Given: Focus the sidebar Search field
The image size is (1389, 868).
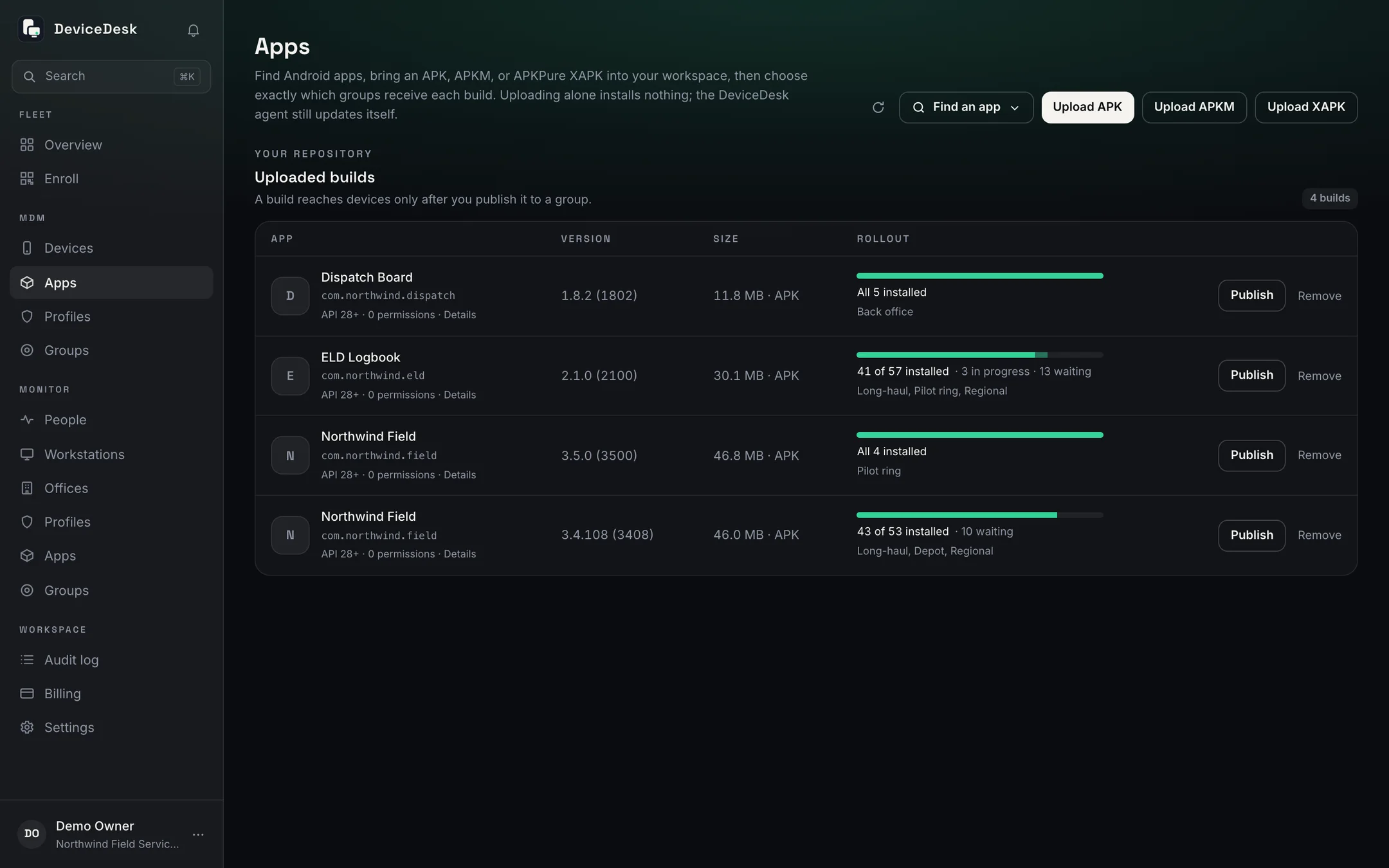Looking at the screenshot, I should (111, 77).
